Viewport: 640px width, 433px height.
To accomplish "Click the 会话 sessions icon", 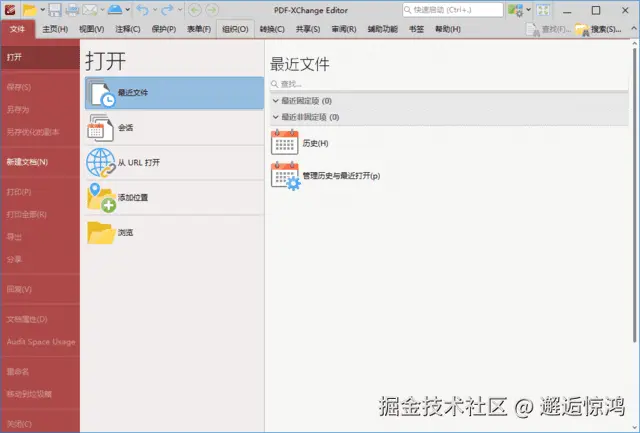I will [100, 128].
